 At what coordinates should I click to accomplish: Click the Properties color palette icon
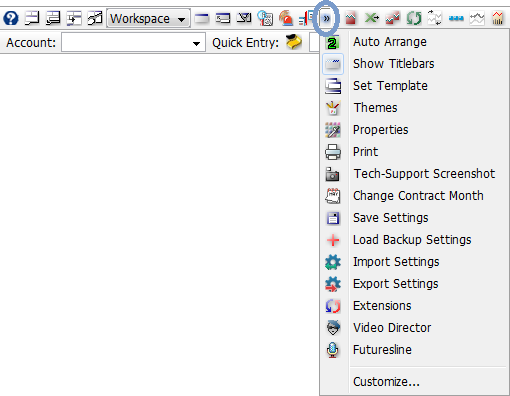click(x=333, y=130)
